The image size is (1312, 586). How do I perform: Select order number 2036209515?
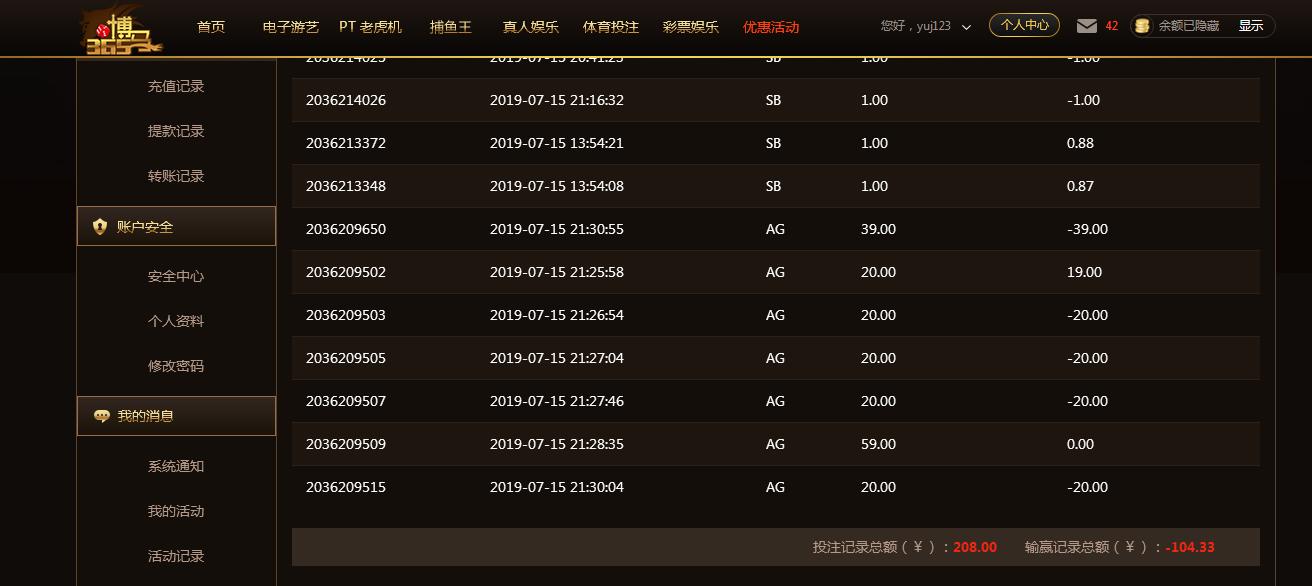coord(346,487)
